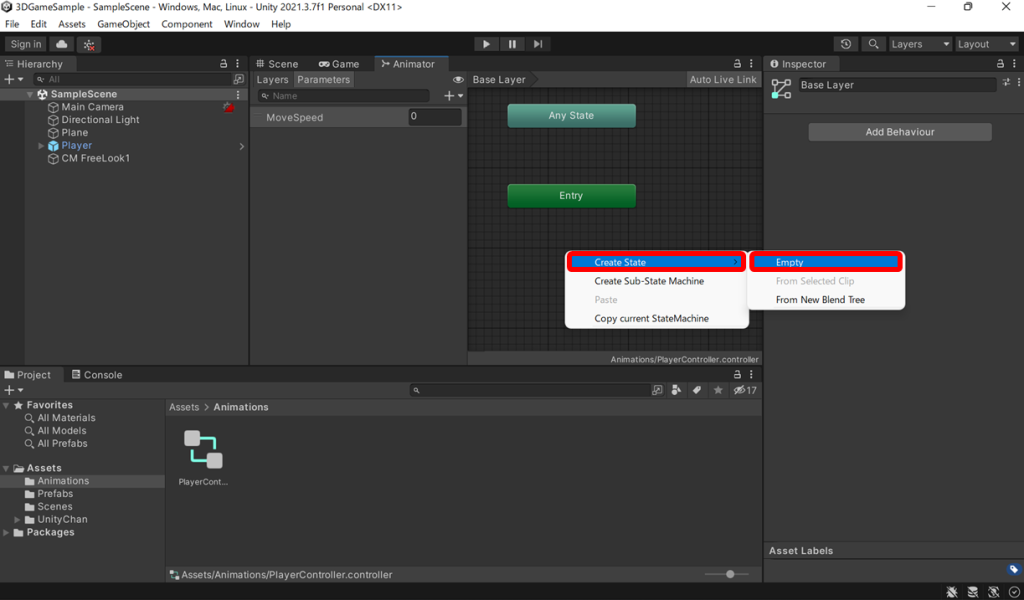Adjust the Project icon size slider

click(730, 574)
